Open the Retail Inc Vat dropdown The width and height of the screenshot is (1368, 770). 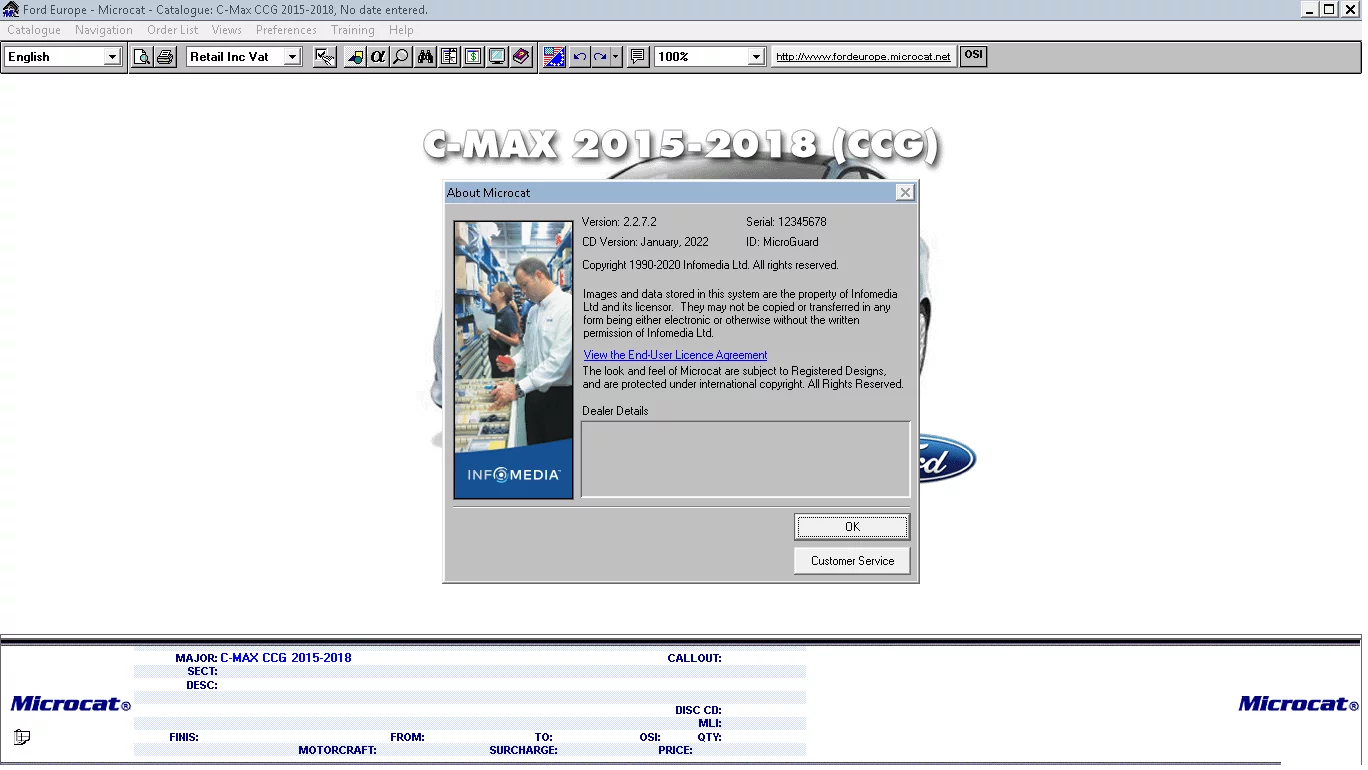point(291,56)
